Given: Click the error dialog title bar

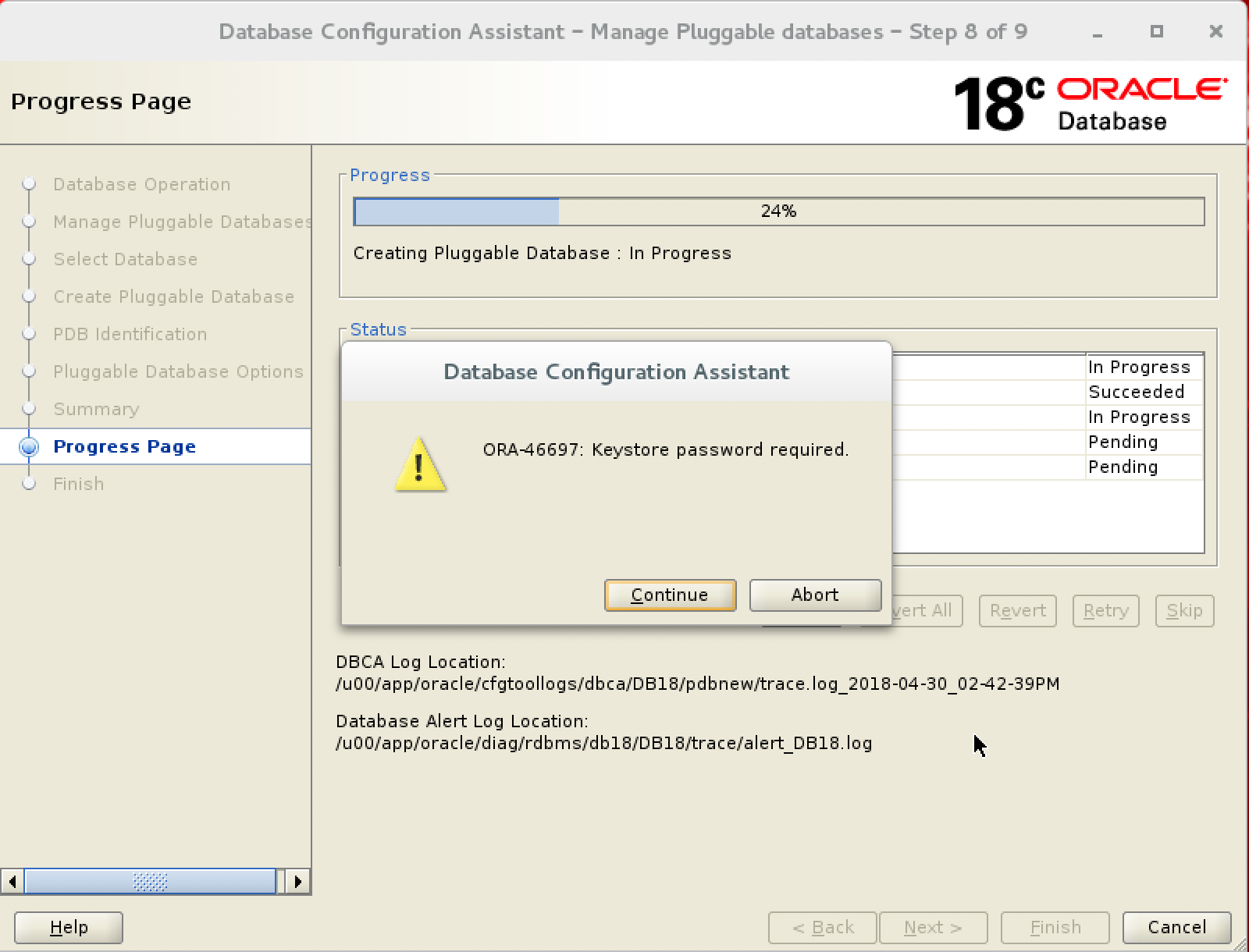Looking at the screenshot, I should pos(616,371).
